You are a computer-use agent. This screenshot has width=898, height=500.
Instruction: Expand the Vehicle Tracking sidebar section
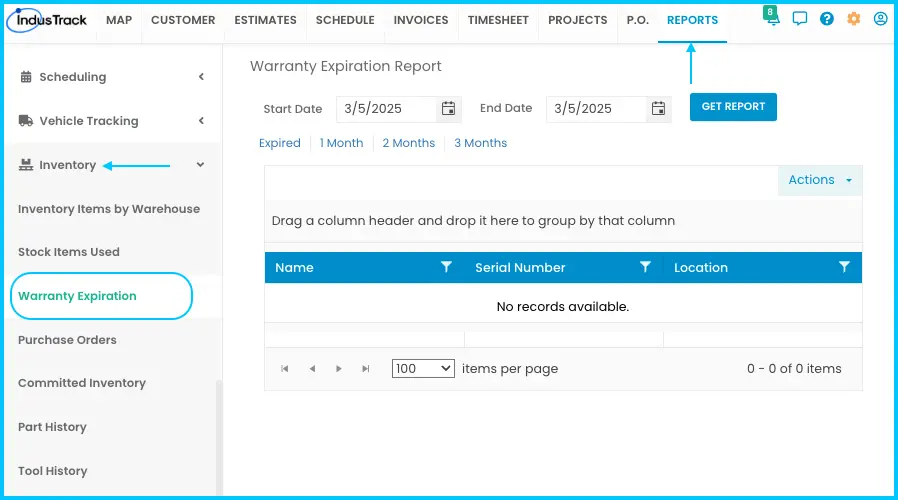[201, 121]
